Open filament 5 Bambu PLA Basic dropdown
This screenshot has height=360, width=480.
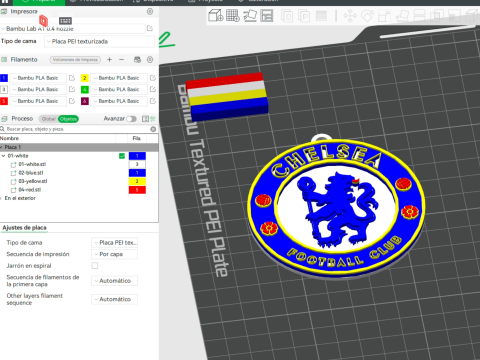(x=38, y=101)
